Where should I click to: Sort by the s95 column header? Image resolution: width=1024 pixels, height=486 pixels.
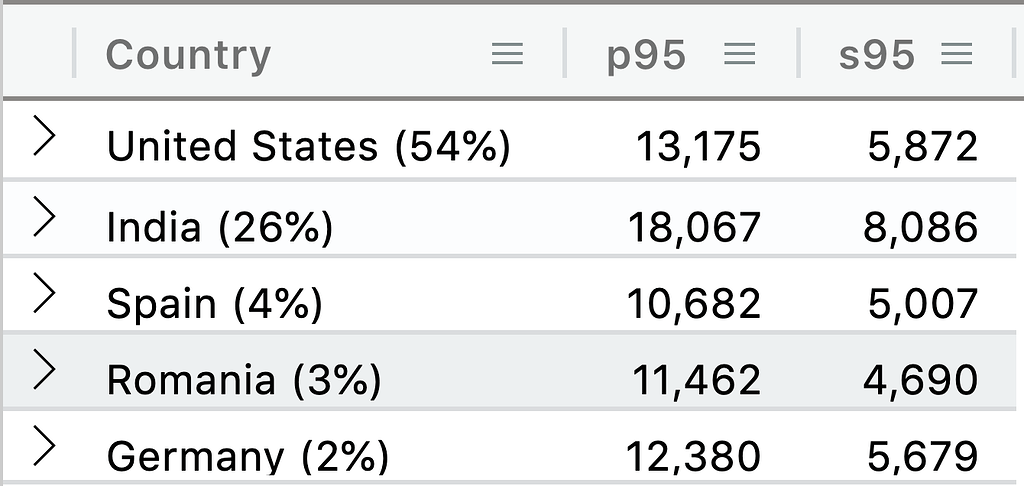[x=876, y=56]
